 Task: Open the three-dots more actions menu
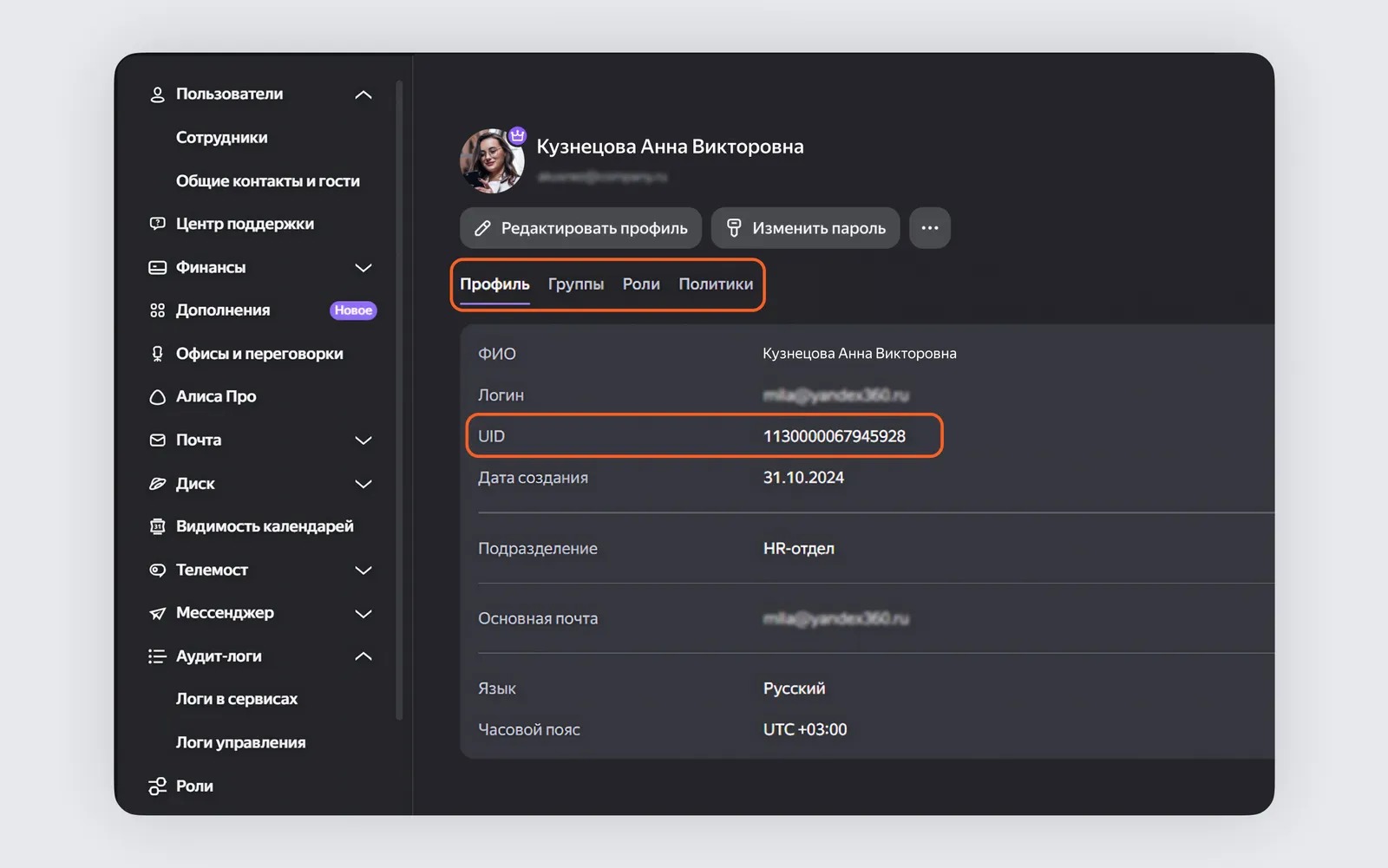[x=930, y=228]
